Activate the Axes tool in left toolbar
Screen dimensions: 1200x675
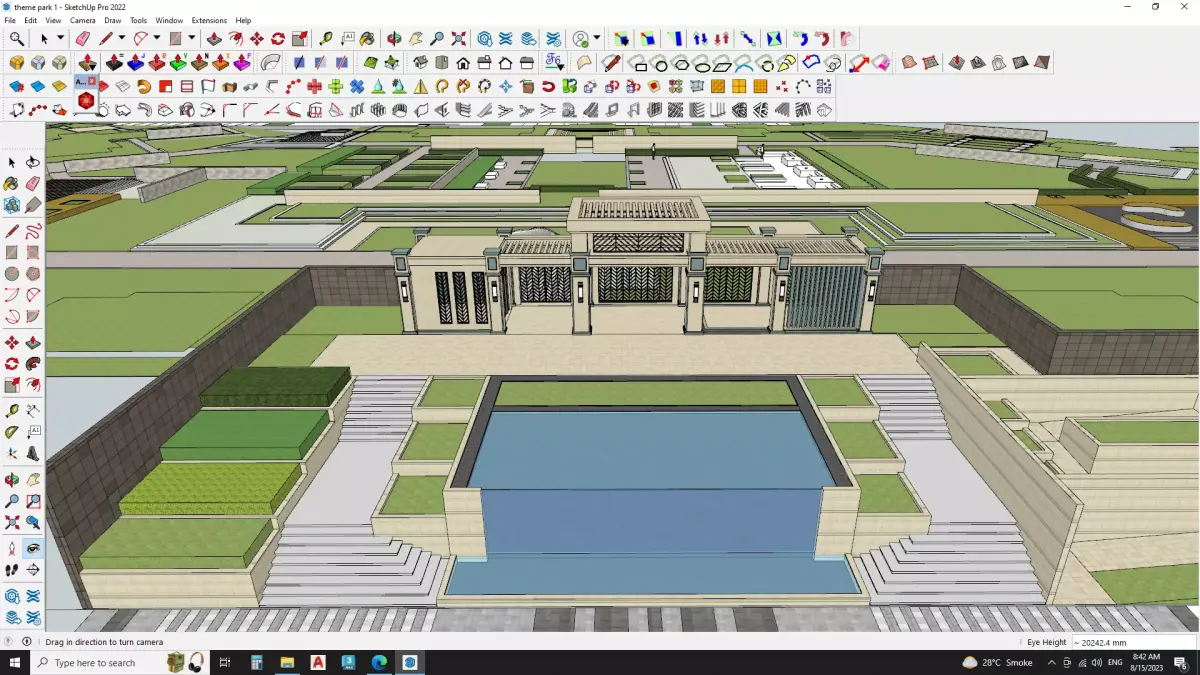point(12,453)
